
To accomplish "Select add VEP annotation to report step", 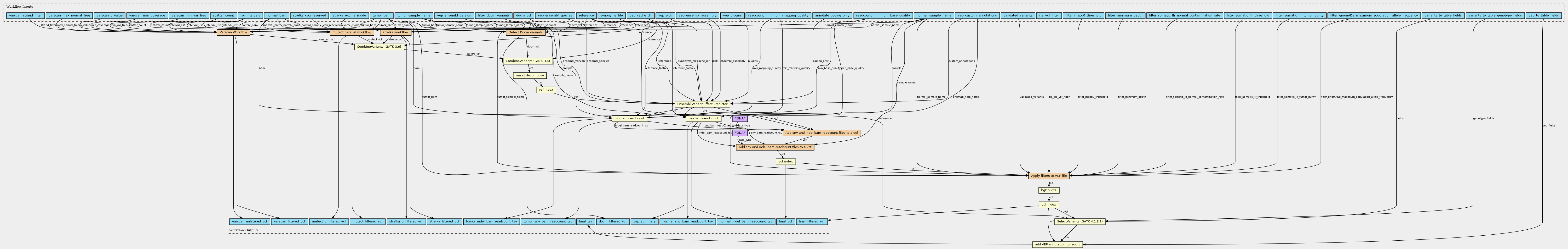I will coord(1057,244).
